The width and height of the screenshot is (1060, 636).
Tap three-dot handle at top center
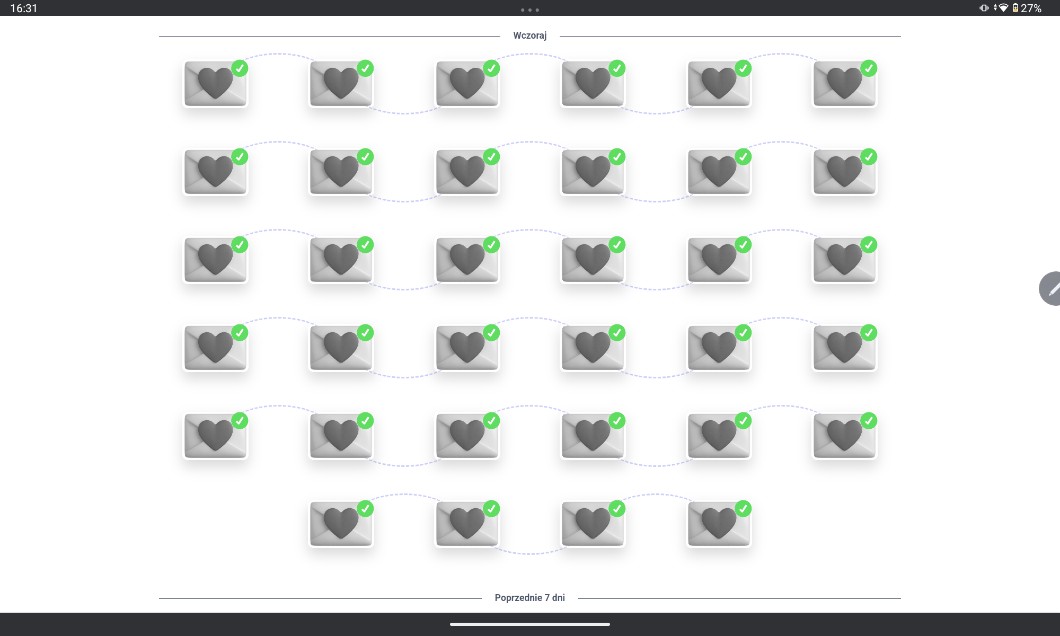coord(530,10)
